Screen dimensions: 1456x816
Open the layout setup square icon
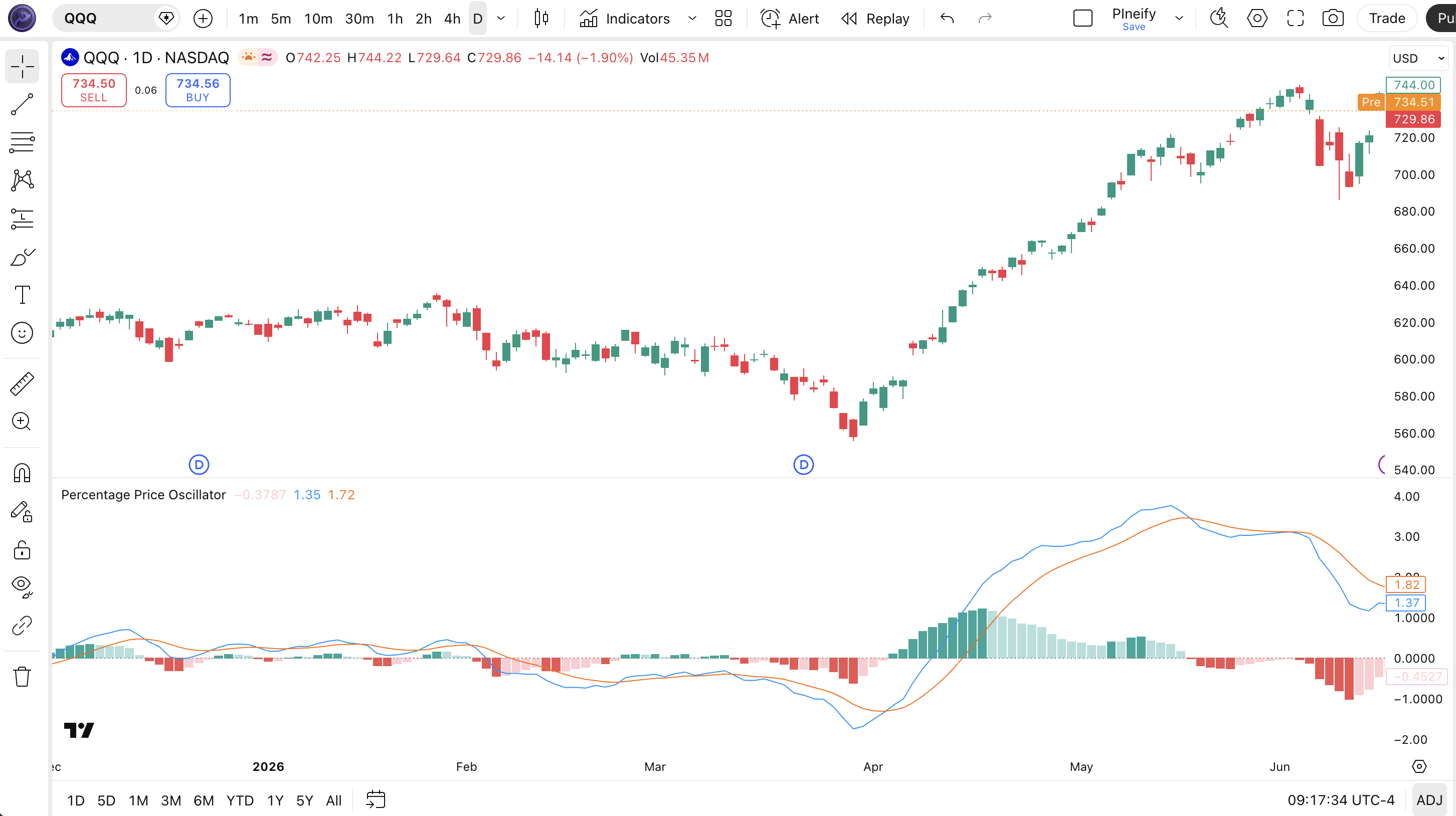(x=1082, y=19)
